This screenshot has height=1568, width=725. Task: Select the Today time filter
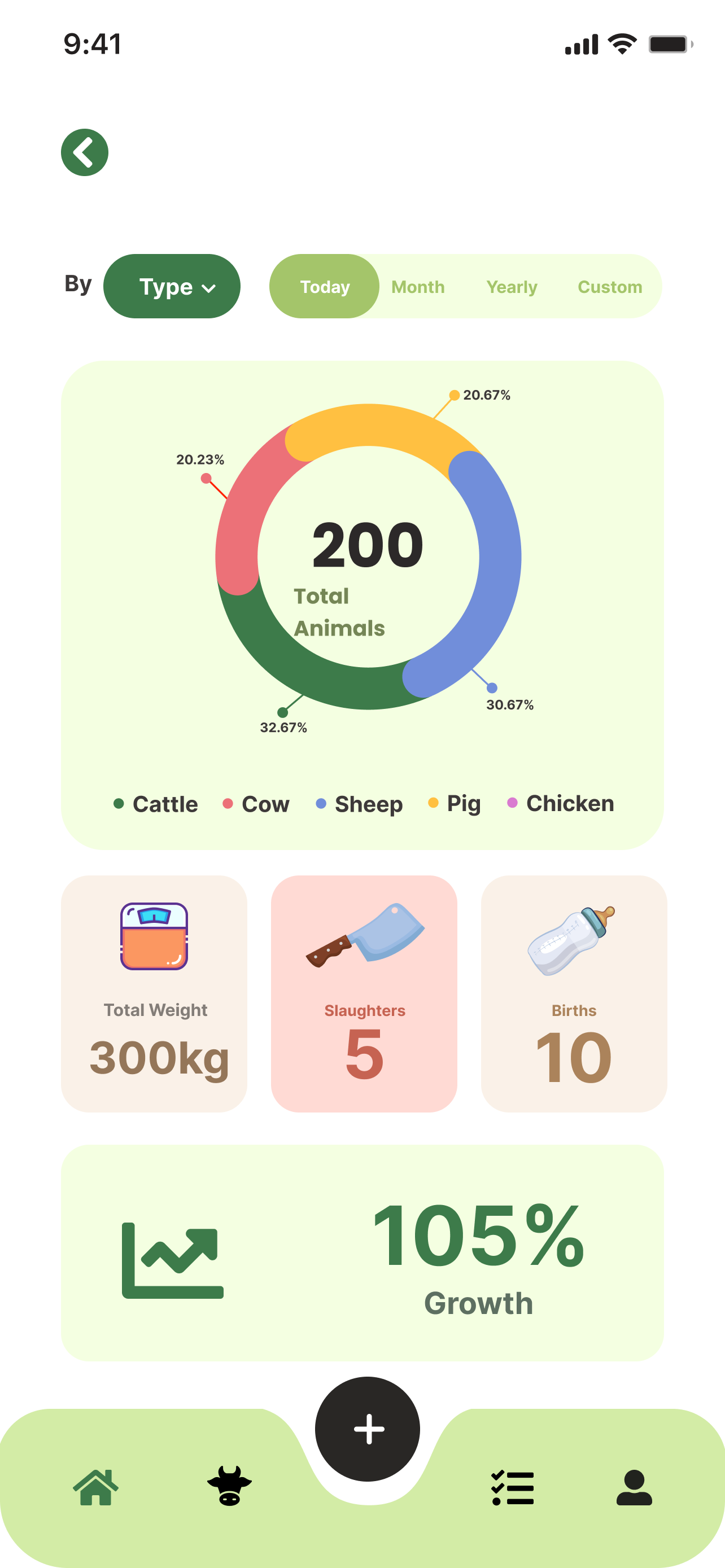pos(325,286)
